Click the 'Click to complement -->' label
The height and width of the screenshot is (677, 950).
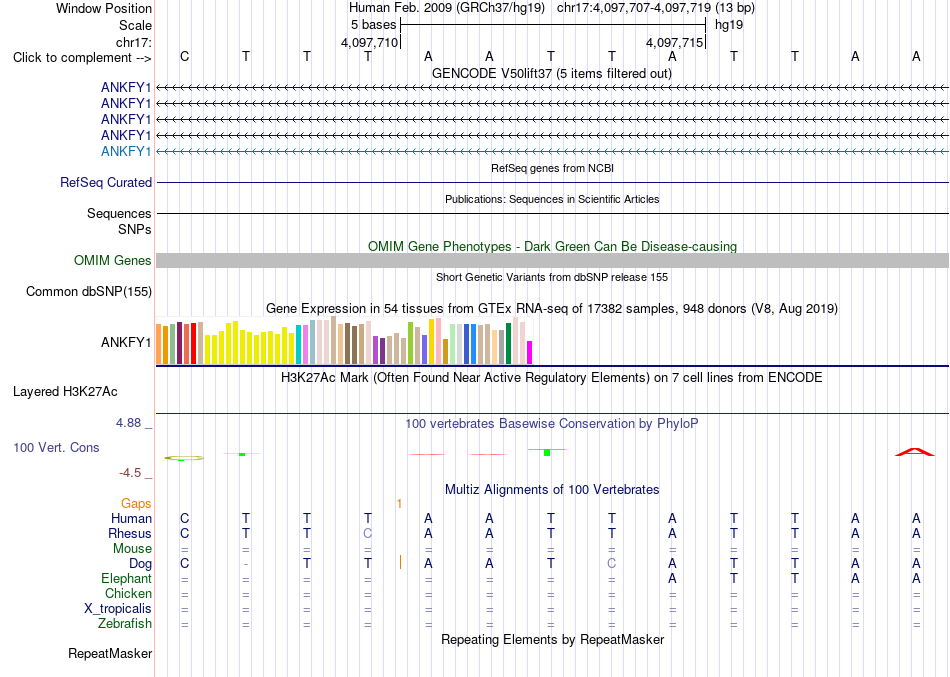pyautogui.click(x=82, y=58)
